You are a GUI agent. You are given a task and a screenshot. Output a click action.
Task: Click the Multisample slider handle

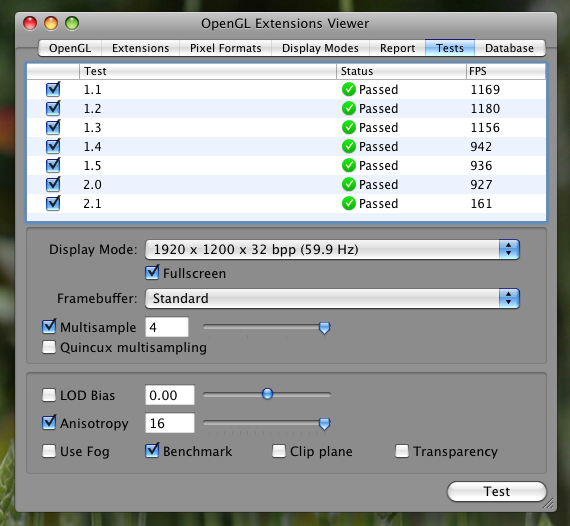tap(324, 328)
